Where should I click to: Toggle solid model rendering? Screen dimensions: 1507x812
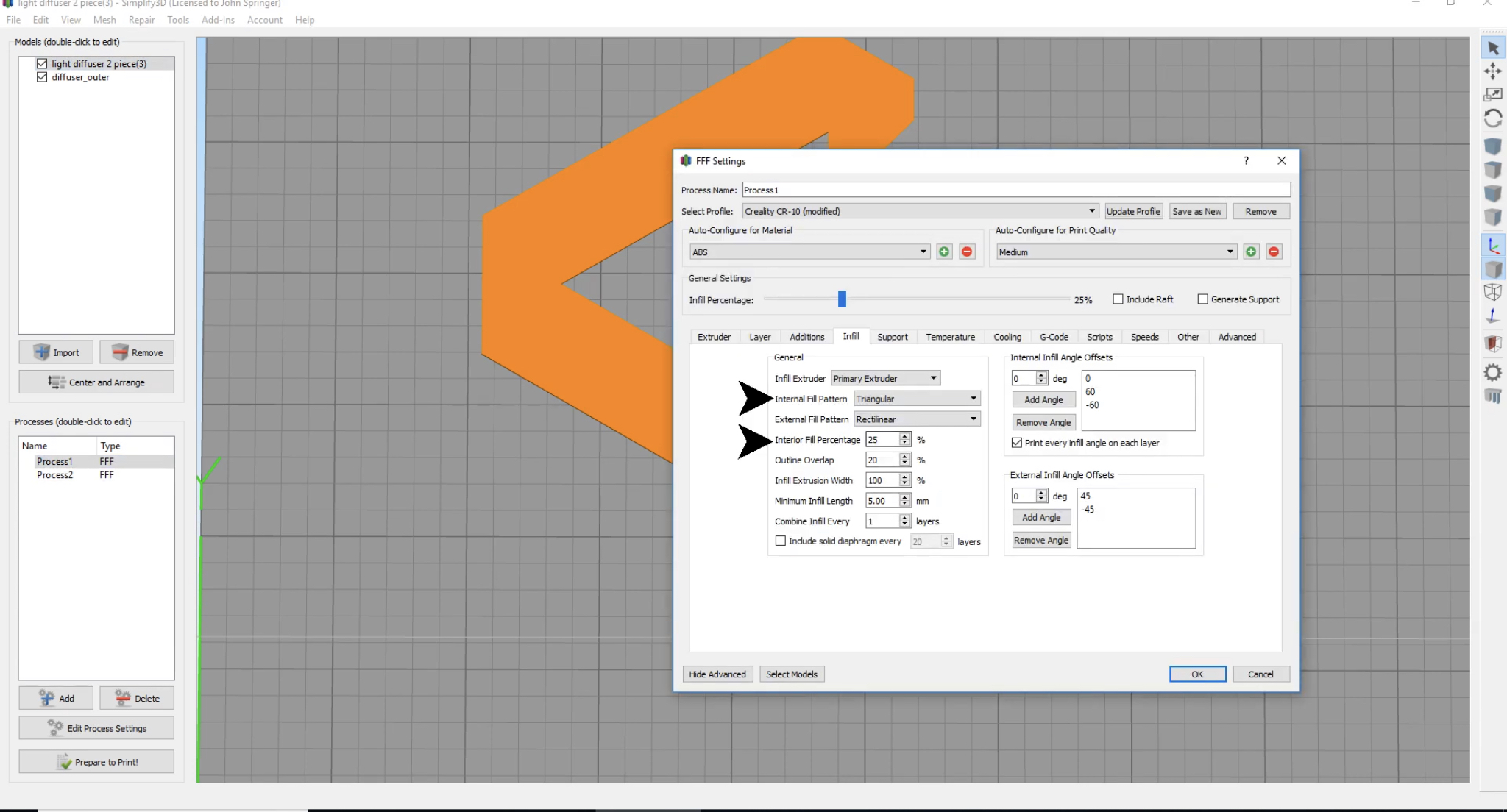pos(1492,269)
